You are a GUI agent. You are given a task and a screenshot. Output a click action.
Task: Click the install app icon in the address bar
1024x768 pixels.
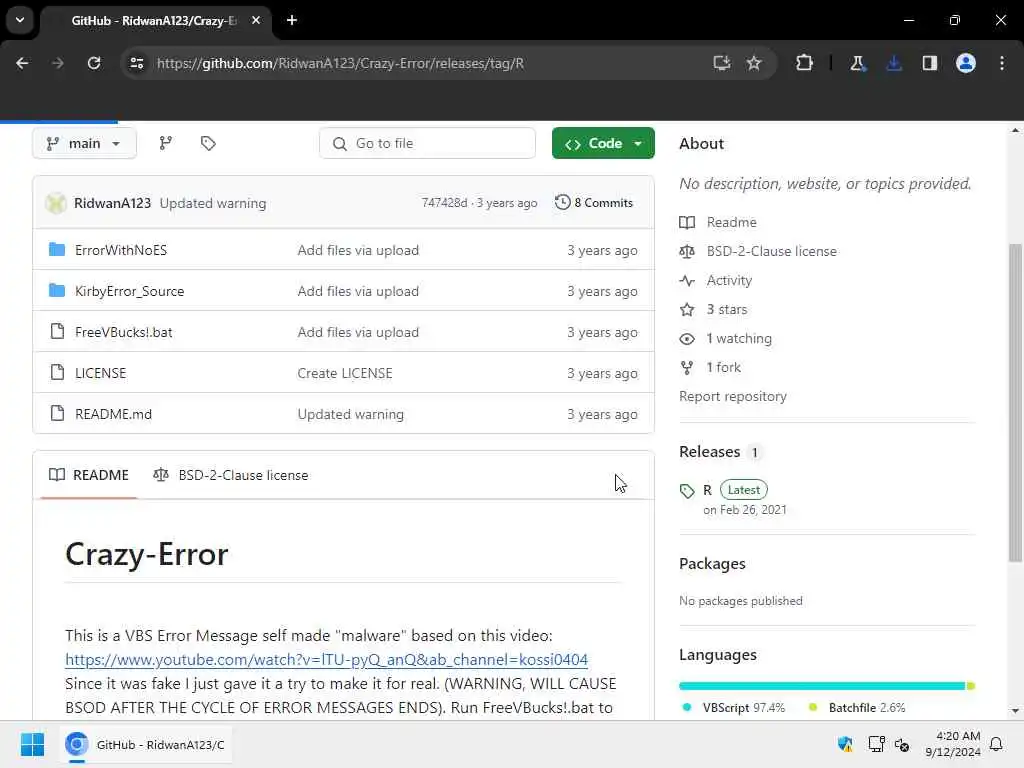pos(722,63)
